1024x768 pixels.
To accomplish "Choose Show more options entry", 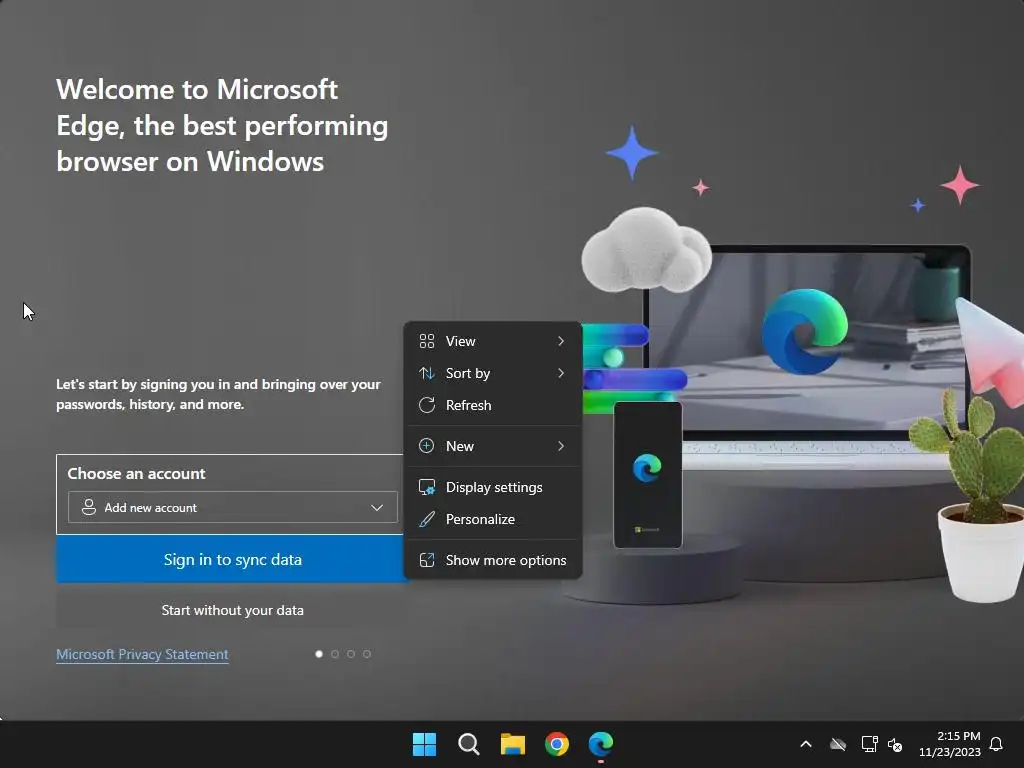I will tap(492, 560).
